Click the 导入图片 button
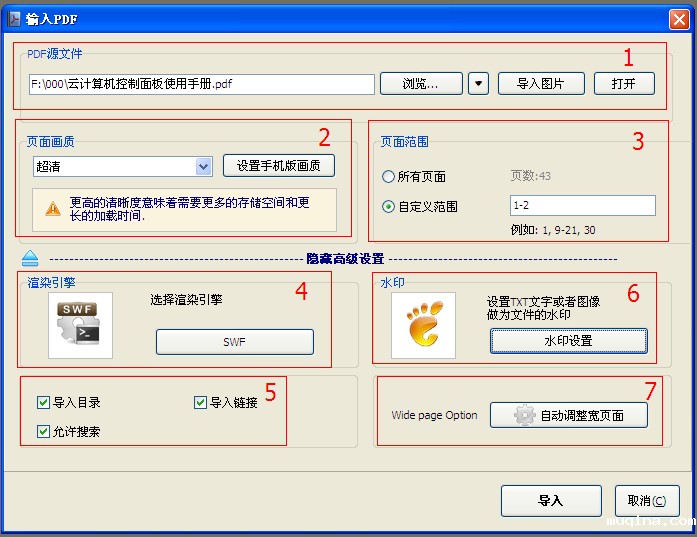 540,84
